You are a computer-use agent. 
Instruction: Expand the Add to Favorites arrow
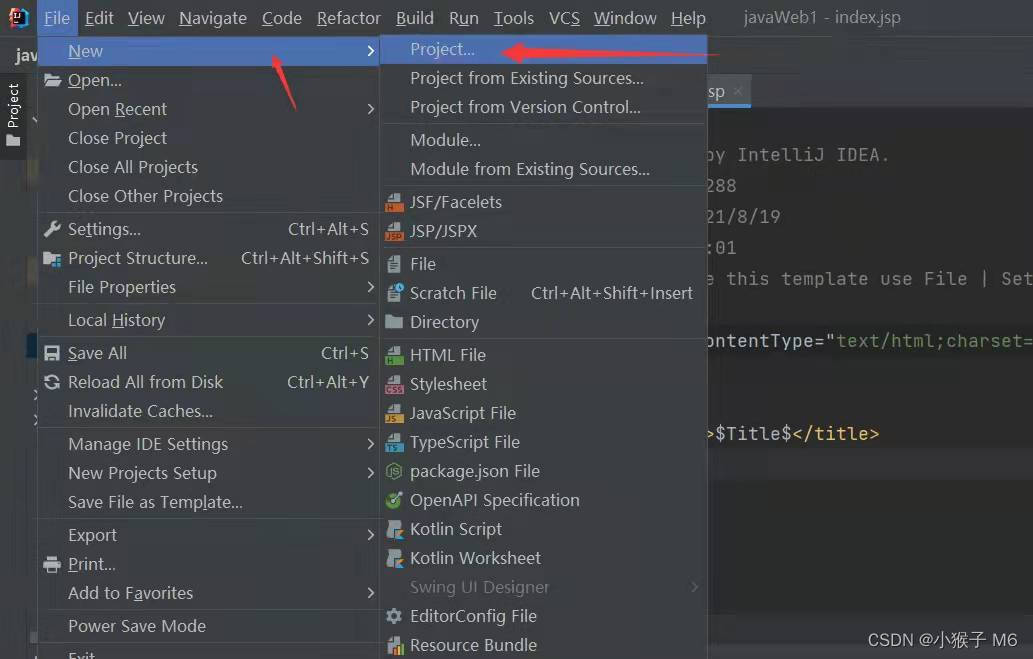[x=370, y=593]
